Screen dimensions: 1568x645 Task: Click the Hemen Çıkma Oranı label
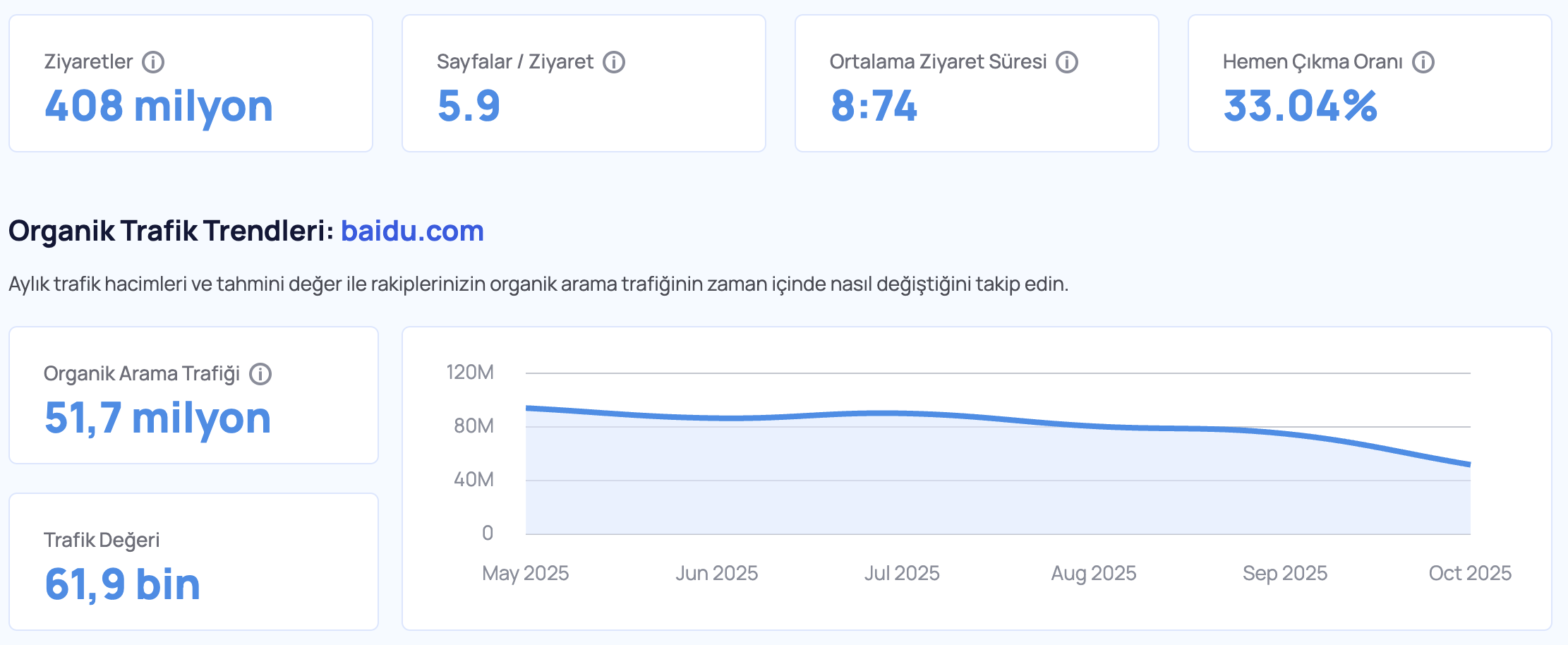[1313, 62]
